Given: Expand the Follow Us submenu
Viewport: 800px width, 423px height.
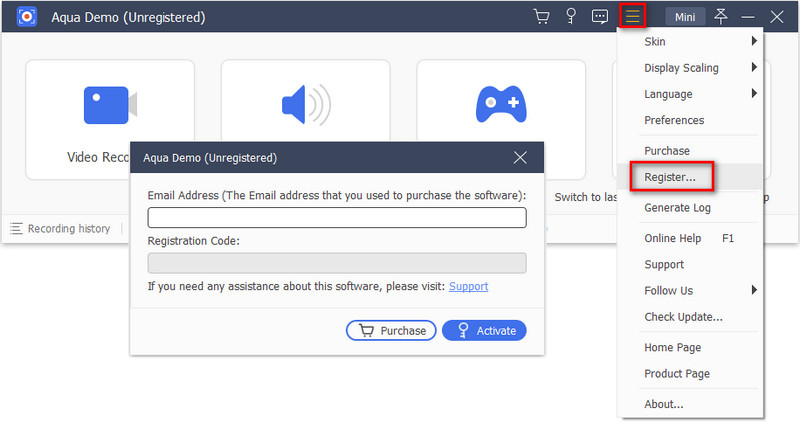Looking at the screenshot, I should 690,290.
